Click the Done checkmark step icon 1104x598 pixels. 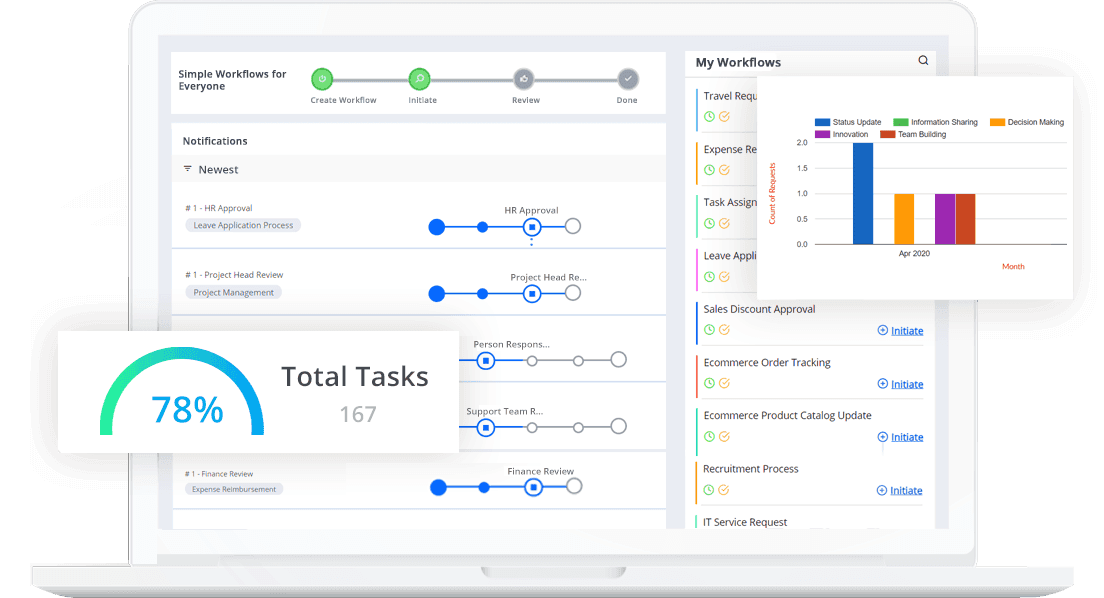pyautogui.click(x=626, y=78)
